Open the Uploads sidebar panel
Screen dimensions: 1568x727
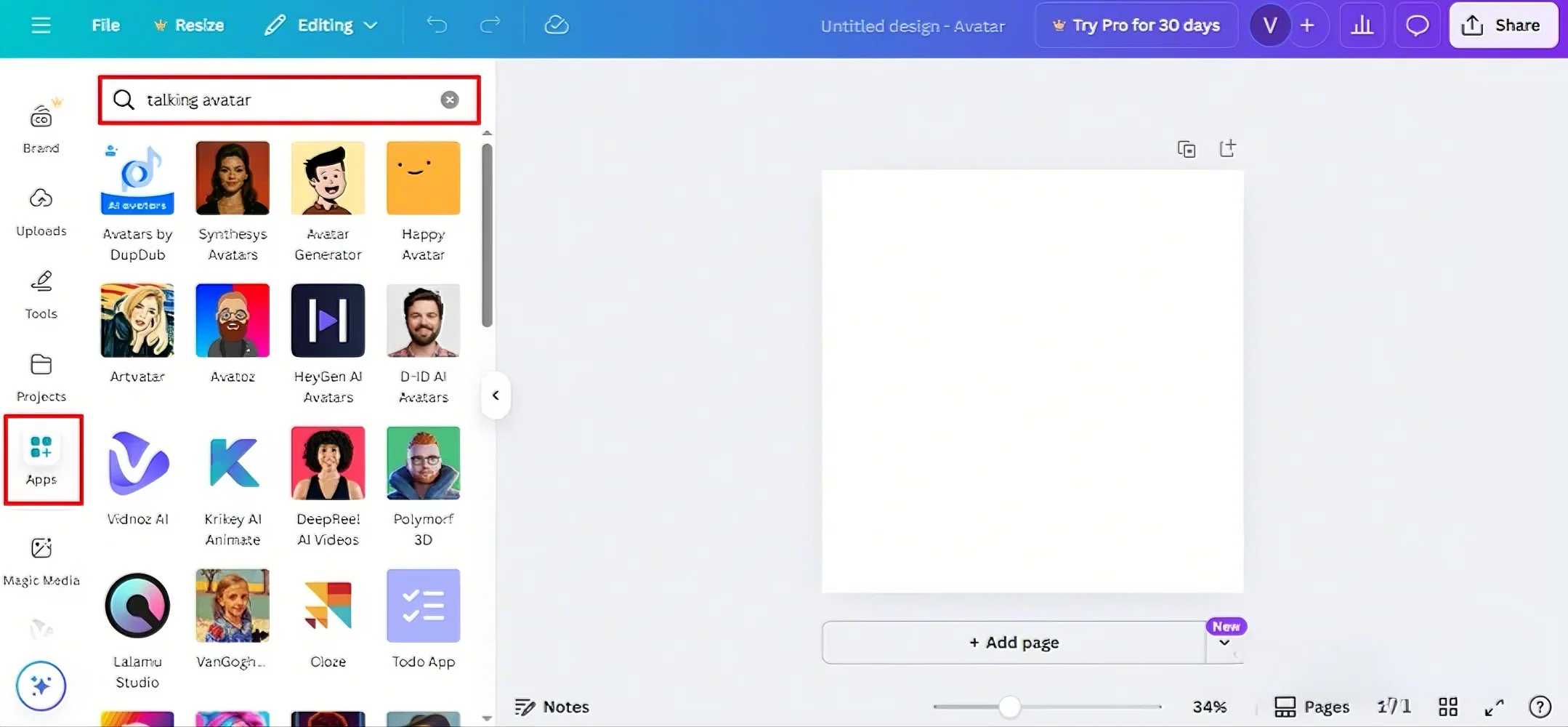pos(41,211)
